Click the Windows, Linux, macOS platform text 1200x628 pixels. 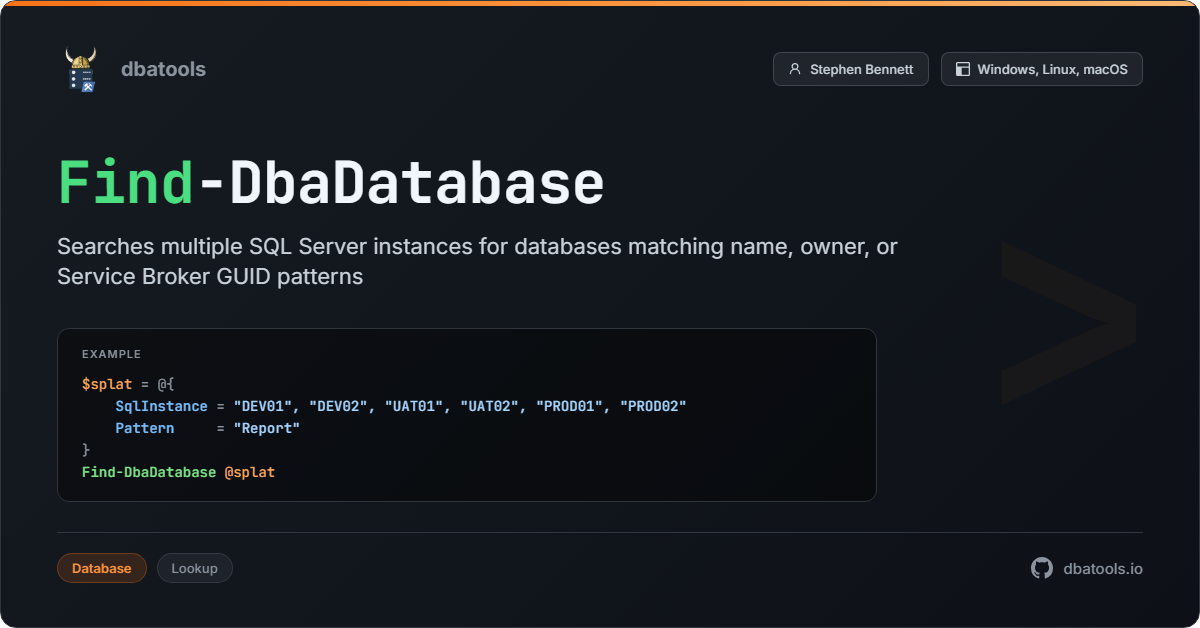(x=1052, y=69)
